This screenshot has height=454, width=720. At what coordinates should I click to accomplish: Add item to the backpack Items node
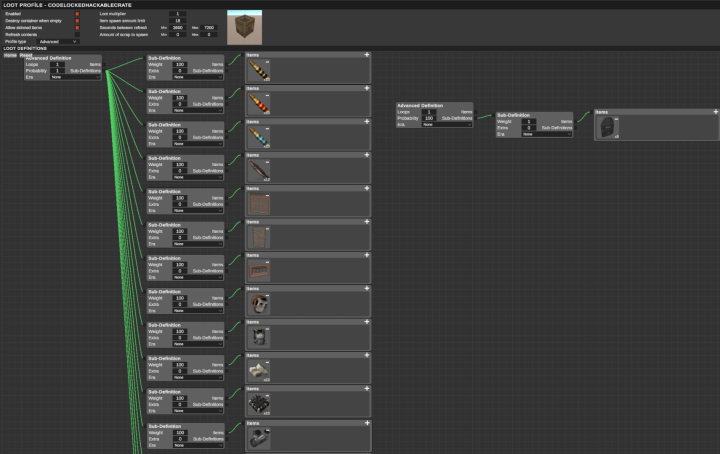(715, 112)
